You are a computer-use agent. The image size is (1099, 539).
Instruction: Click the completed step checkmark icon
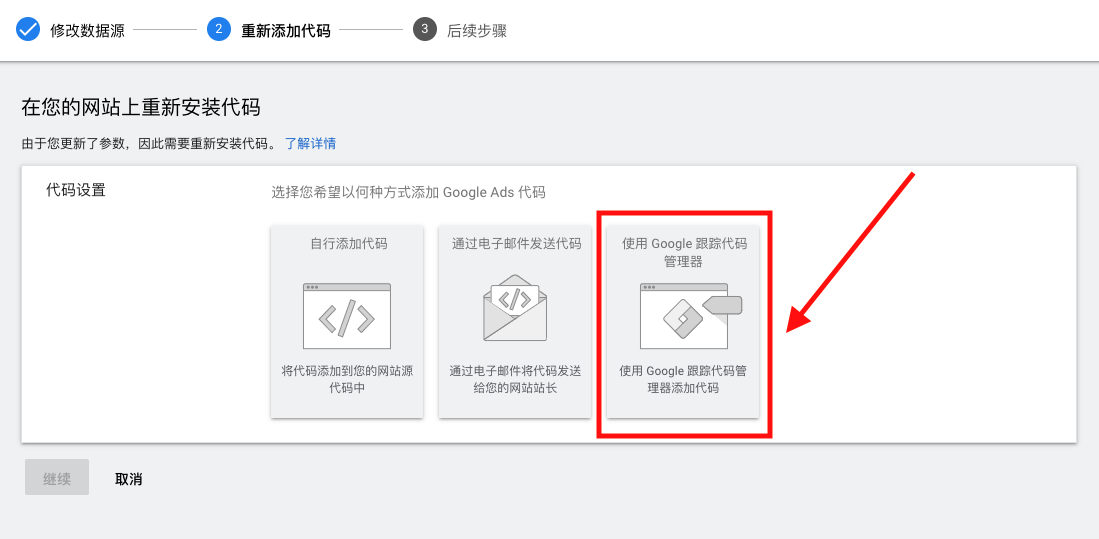pos(28,29)
